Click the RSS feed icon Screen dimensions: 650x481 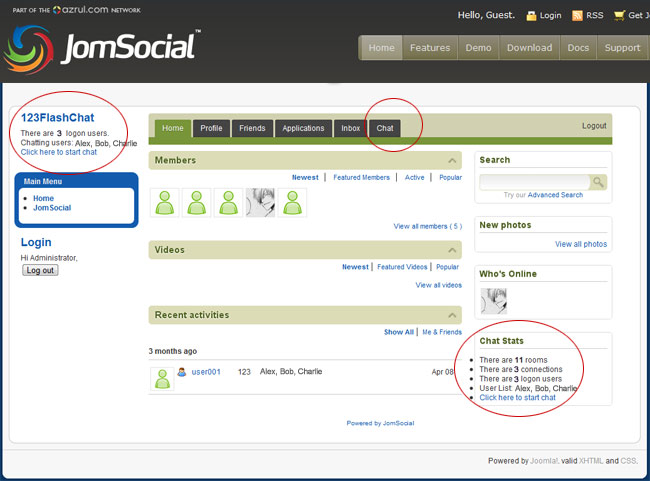click(577, 16)
